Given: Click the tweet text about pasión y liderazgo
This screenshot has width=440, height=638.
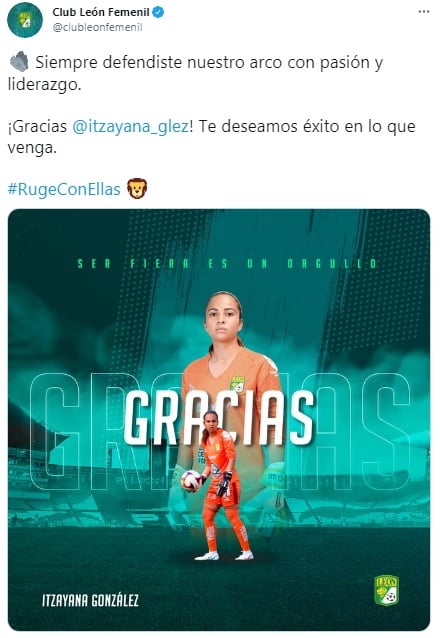Looking at the screenshot, I should (195, 73).
